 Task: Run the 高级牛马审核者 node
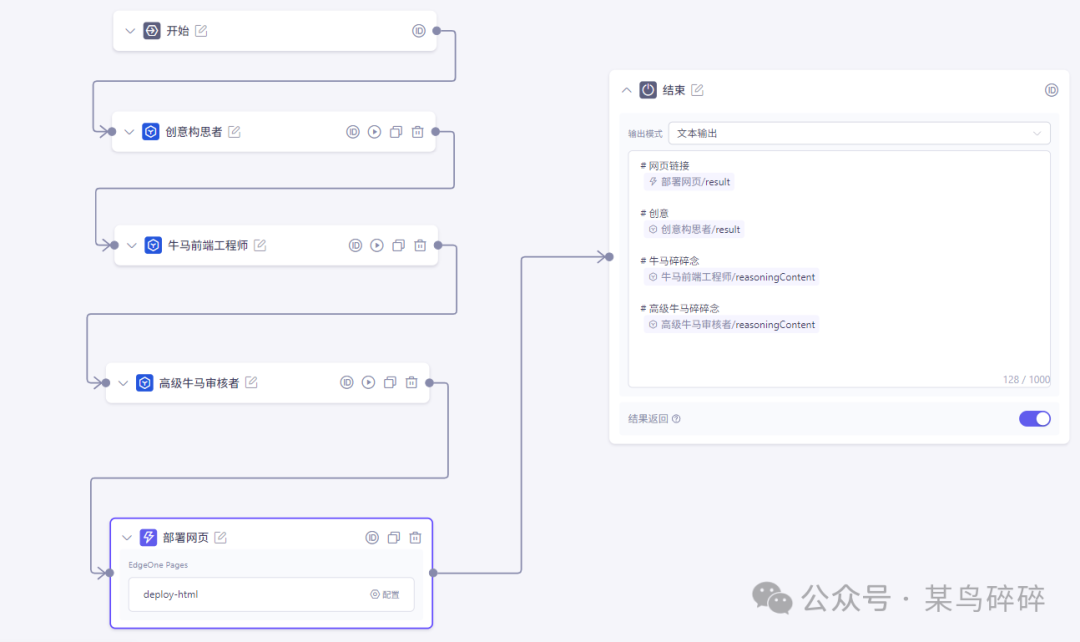(x=368, y=382)
